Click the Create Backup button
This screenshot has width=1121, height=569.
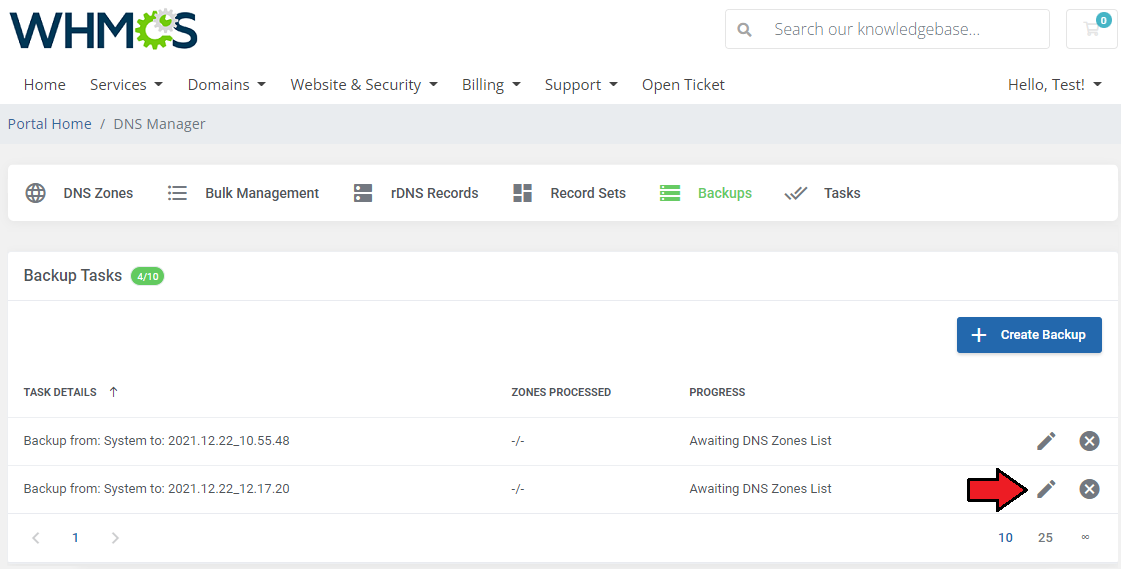coord(1029,335)
